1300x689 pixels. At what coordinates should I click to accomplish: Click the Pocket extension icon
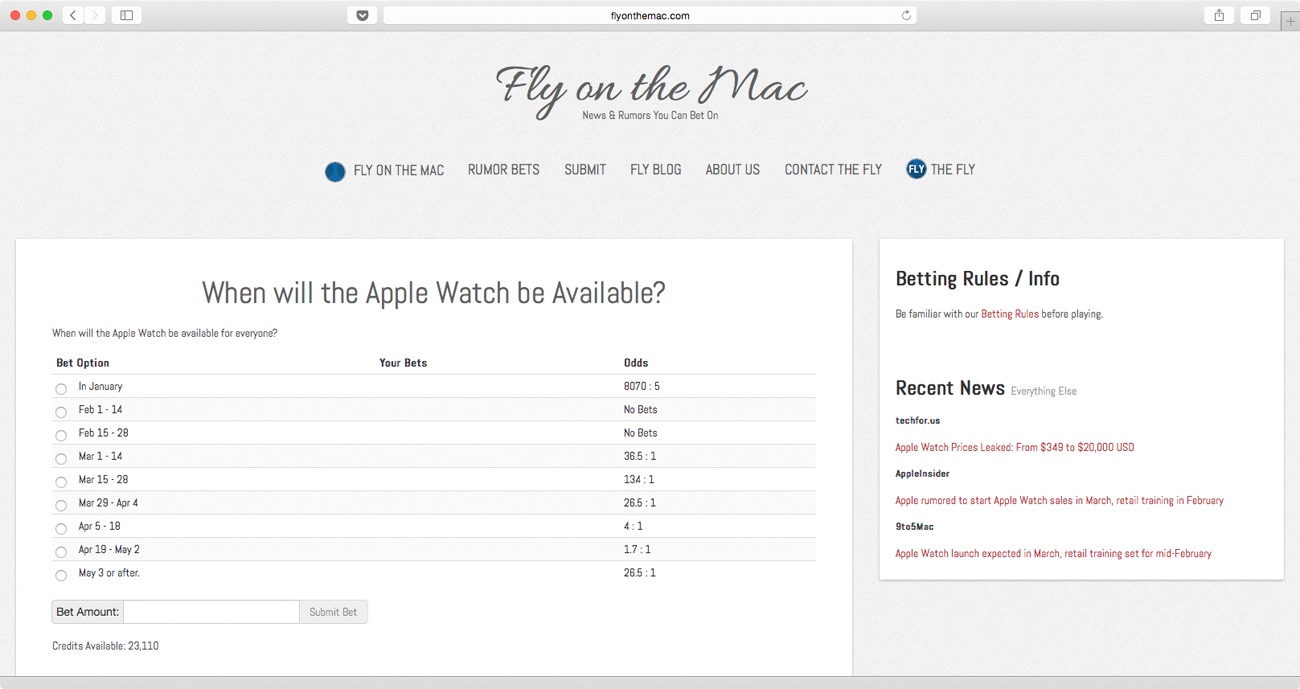[x=362, y=15]
